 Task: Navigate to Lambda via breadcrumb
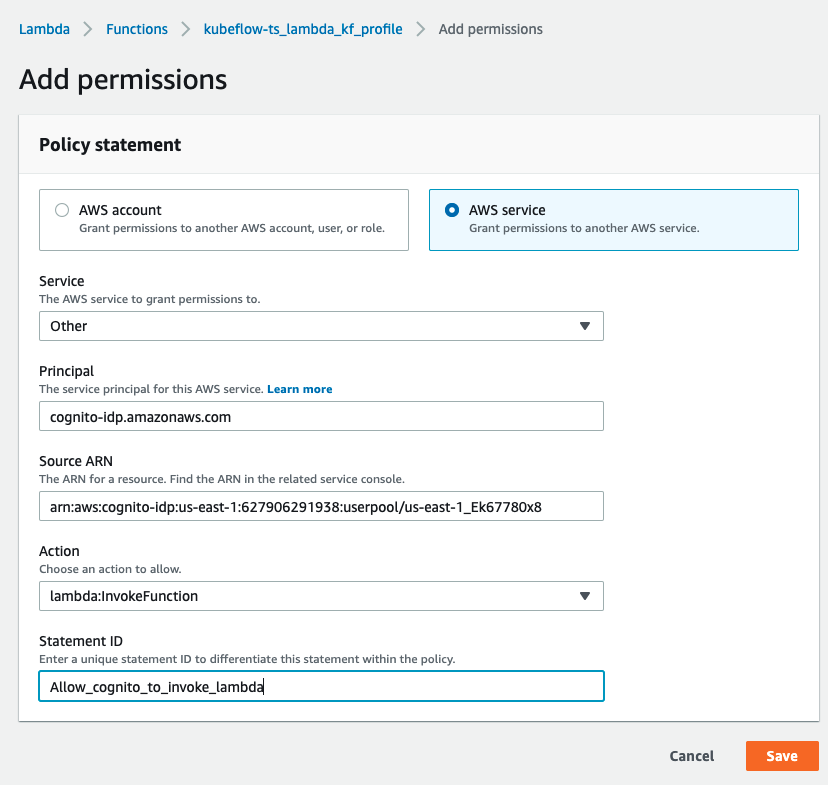point(44,29)
